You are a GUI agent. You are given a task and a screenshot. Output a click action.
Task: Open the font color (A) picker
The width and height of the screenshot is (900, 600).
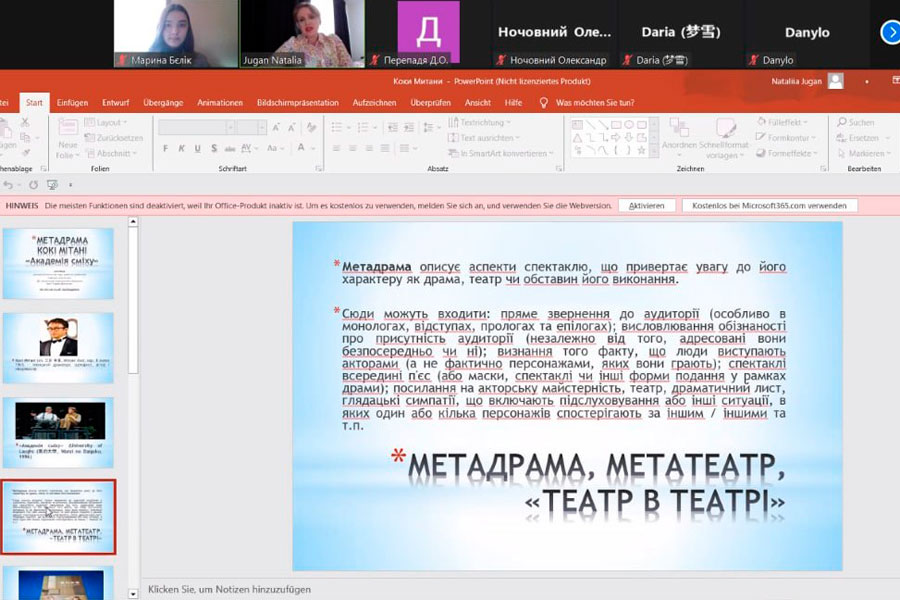[303, 149]
